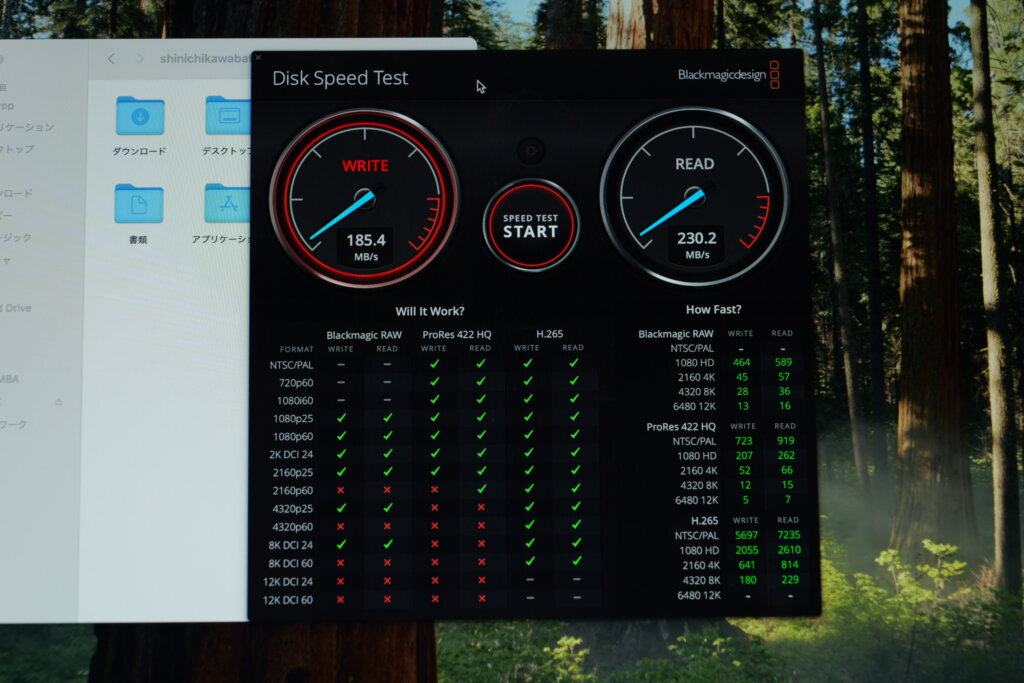1024x683 pixels.
Task: Click the 5697 H.265 write value
Action: (746, 535)
